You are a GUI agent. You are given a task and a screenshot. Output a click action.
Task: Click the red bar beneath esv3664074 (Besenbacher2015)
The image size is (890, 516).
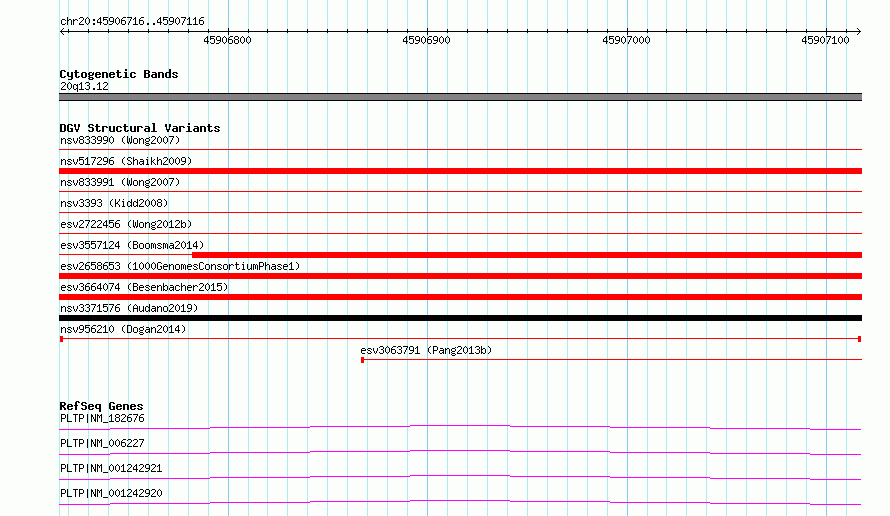click(460, 297)
